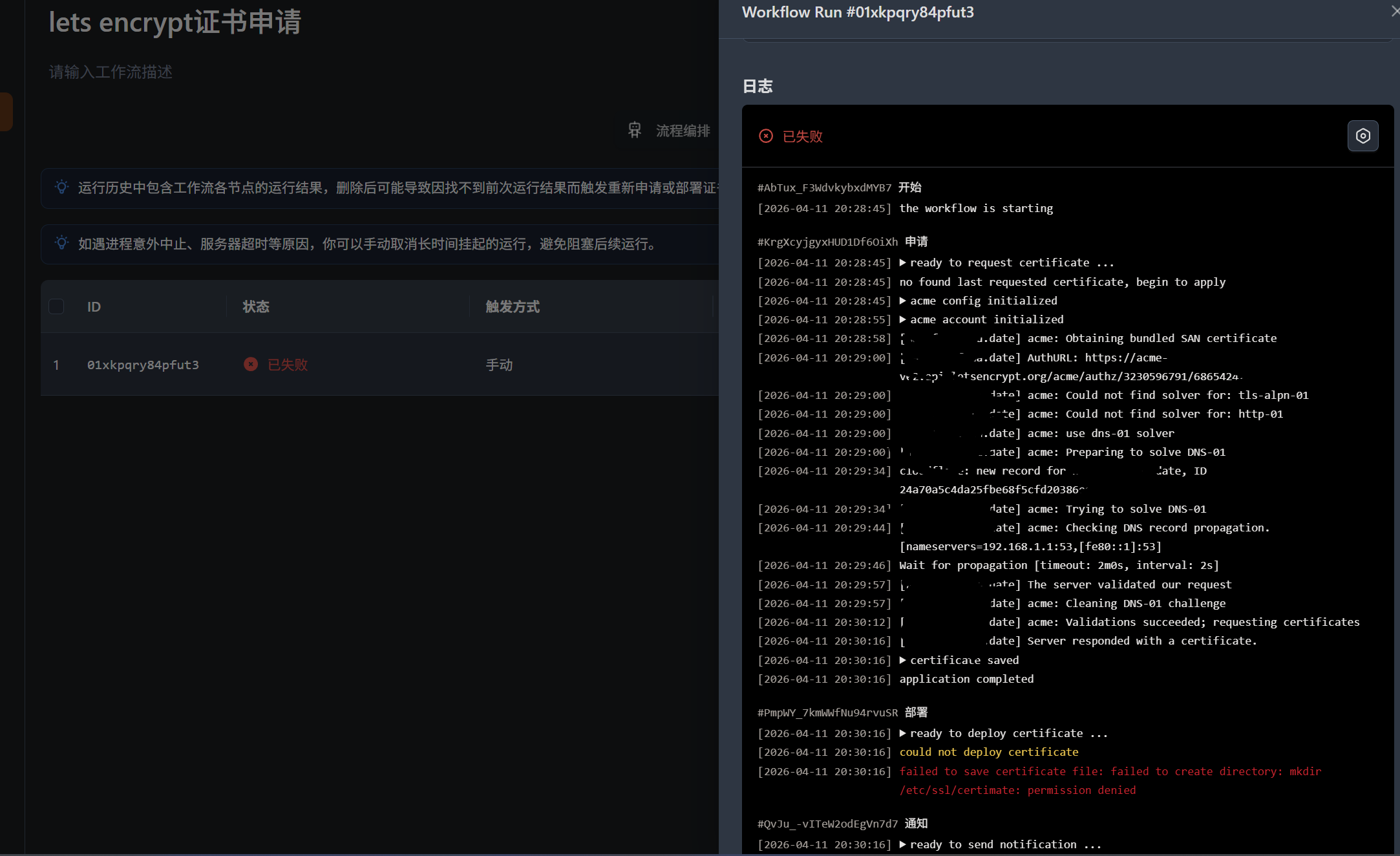Expand 'ready to send notification' log entry
Image resolution: width=1400 pixels, height=856 pixels.
(x=903, y=844)
